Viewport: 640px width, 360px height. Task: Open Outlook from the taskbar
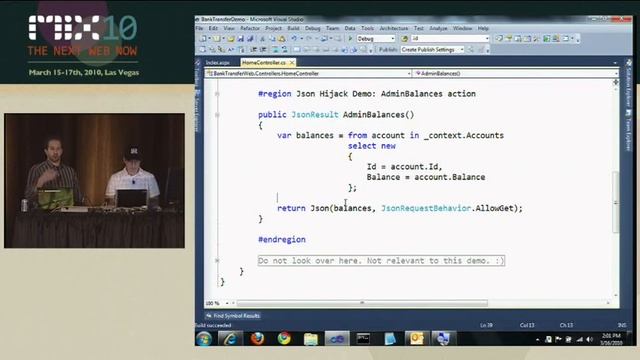click(417, 339)
